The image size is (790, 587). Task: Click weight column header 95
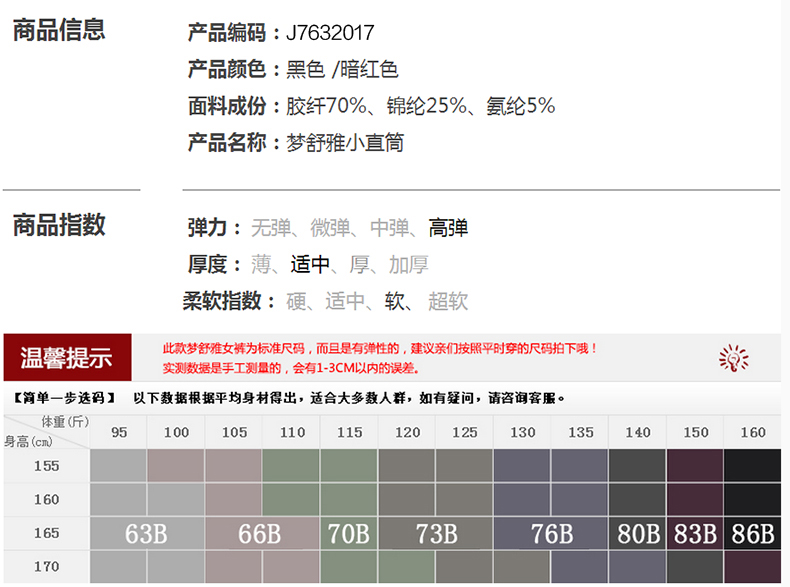pos(119,432)
